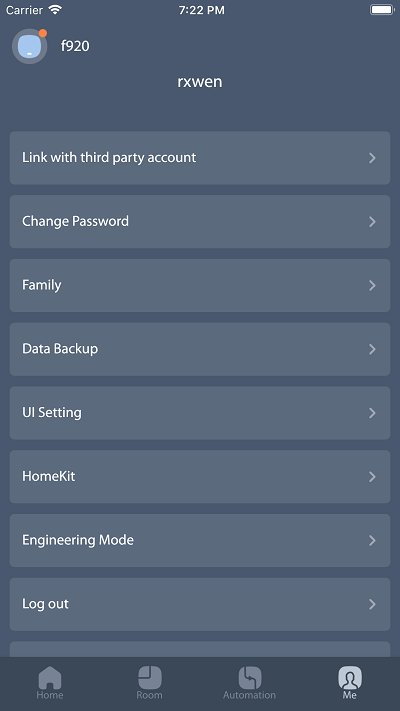Viewport: 400px width, 711px height.
Task: Open UI Setting menu entry
Action: (200, 413)
